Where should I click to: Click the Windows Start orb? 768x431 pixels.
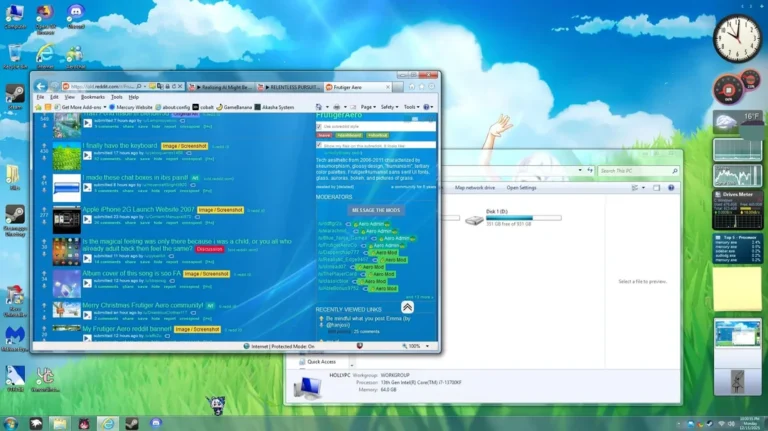(x=11, y=423)
